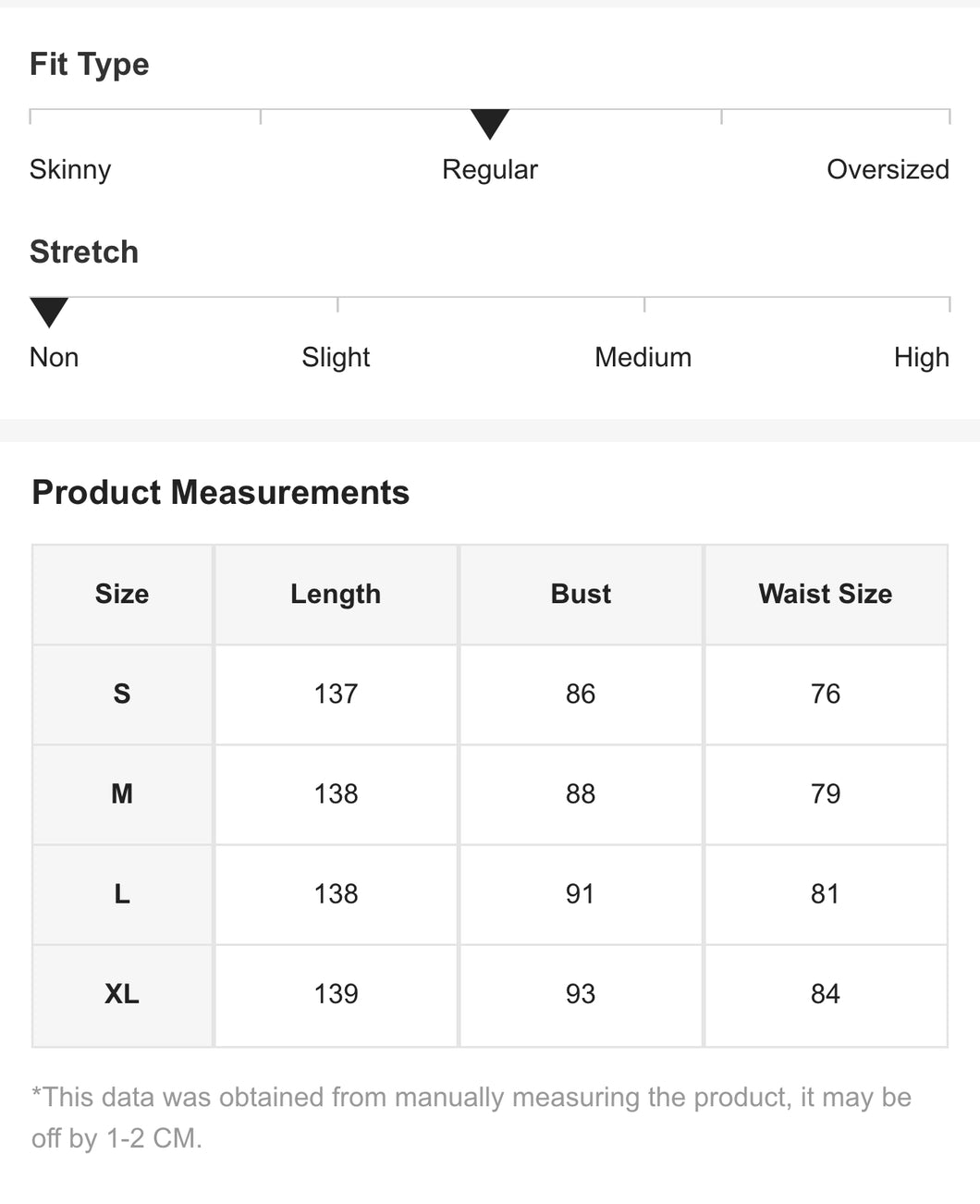Select the Regular fit label

(490, 169)
